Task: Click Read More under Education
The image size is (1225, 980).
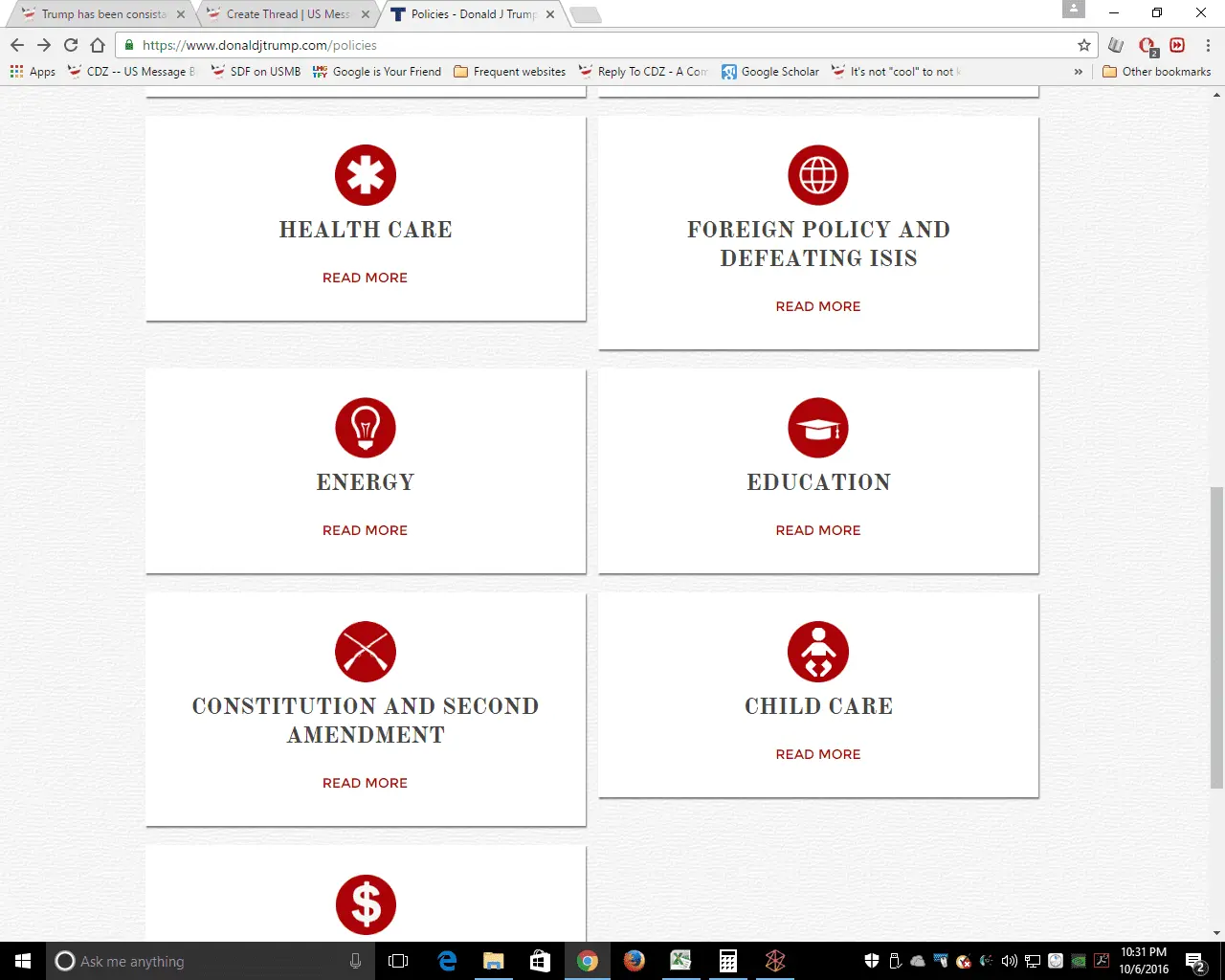Action: tap(818, 530)
